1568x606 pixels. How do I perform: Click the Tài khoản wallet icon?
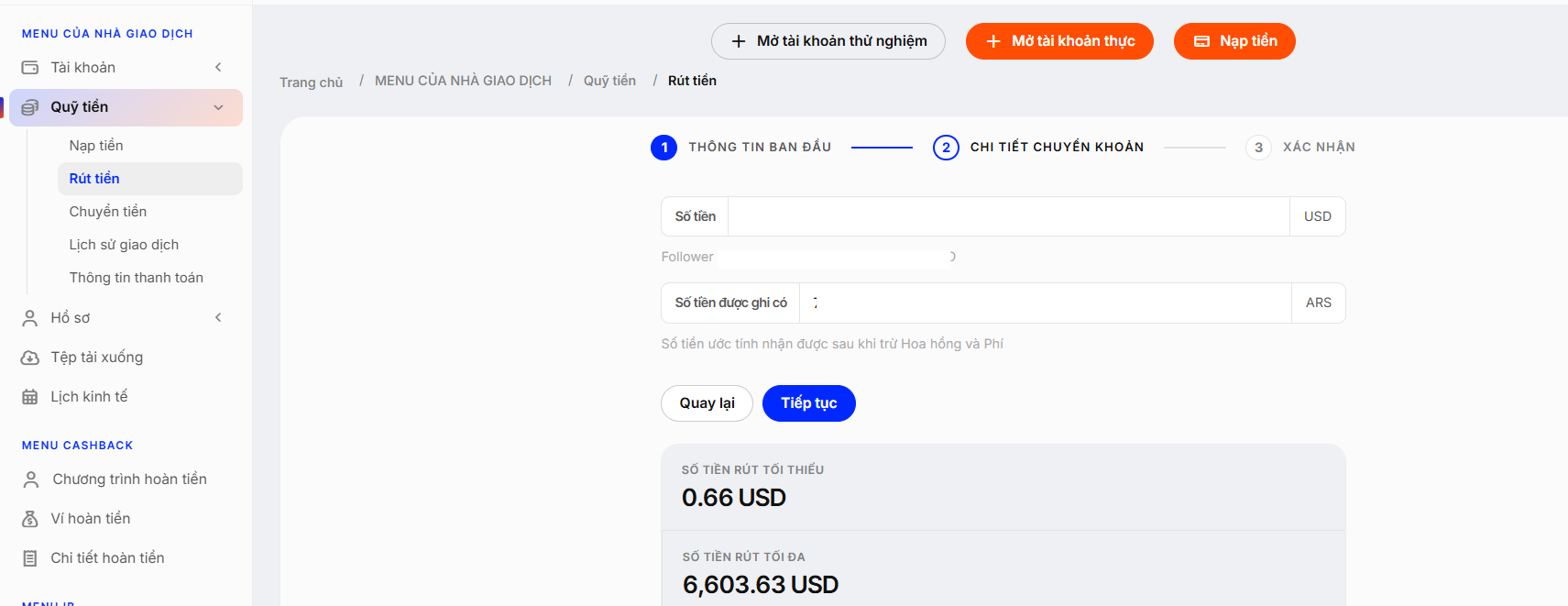click(x=30, y=68)
